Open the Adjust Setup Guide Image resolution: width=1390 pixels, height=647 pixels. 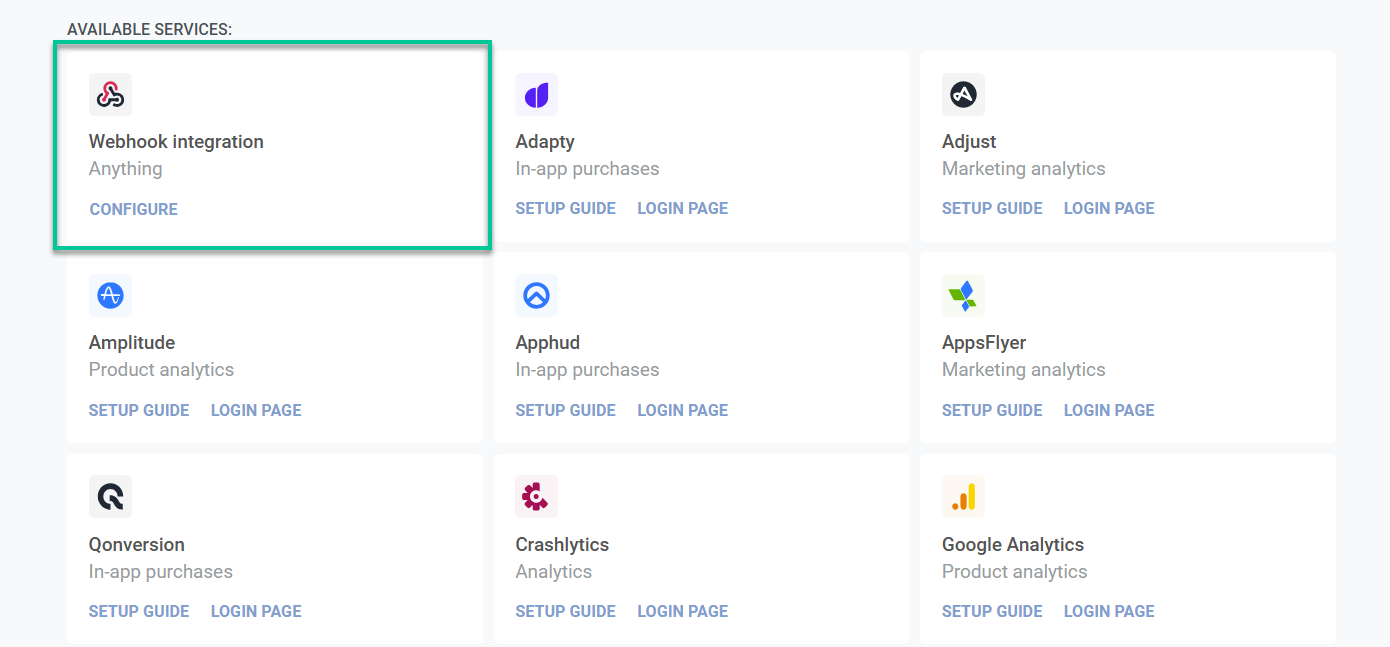click(992, 208)
